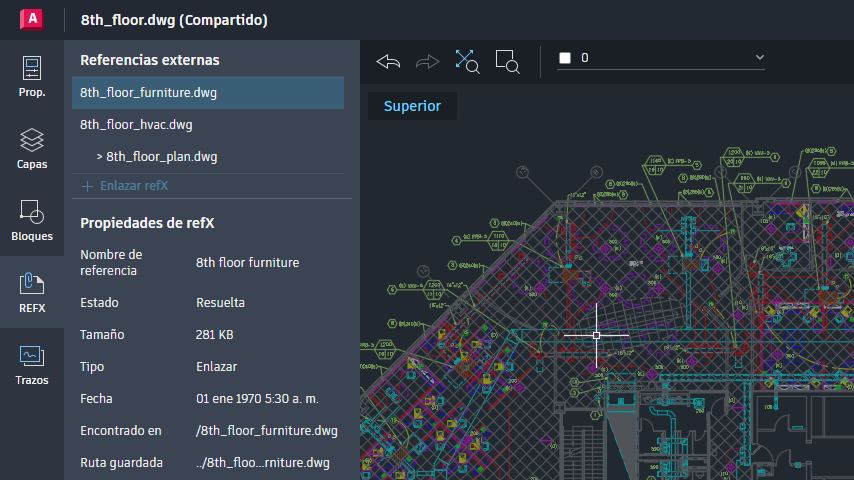
Task: Click the saved path '../8th_floo...rniture.dwg'
Action: point(263,463)
